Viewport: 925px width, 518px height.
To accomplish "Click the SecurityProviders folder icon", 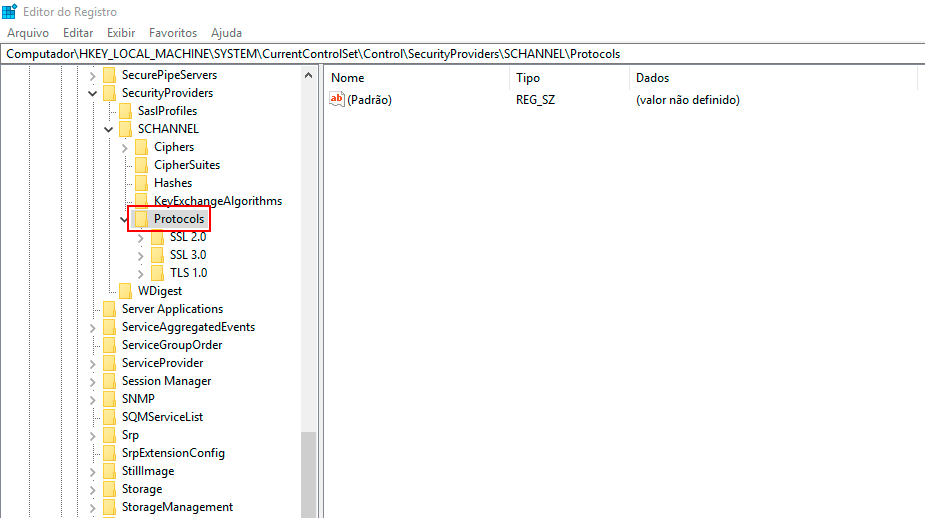I will (x=109, y=93).
